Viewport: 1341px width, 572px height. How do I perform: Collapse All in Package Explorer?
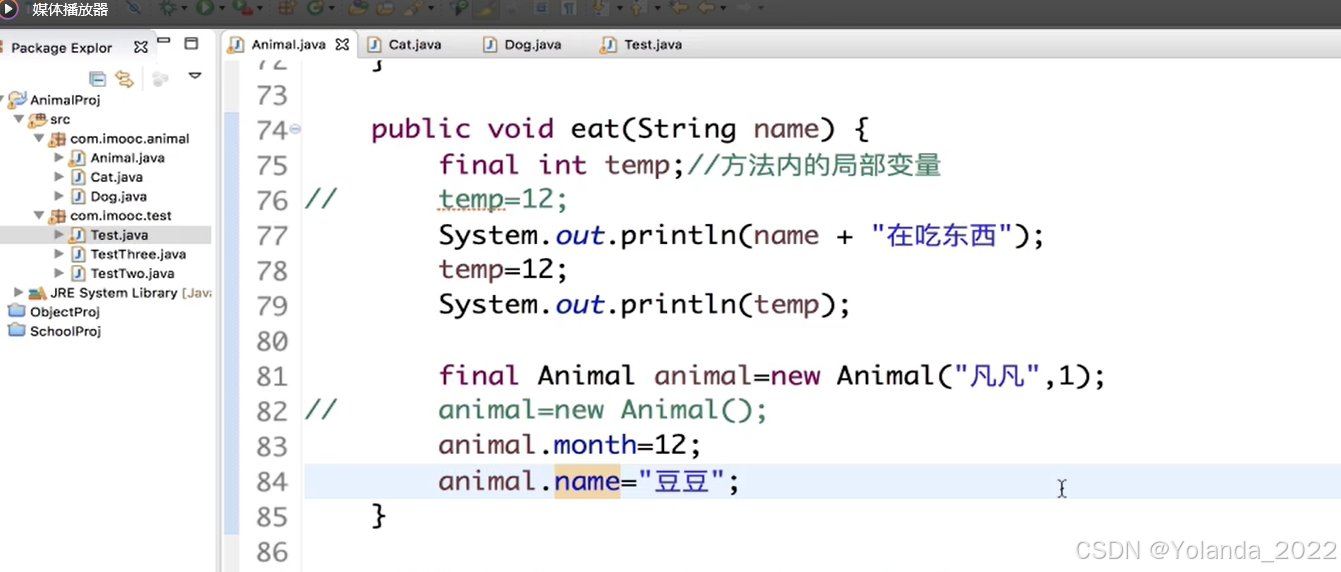[x=97, y=78]
